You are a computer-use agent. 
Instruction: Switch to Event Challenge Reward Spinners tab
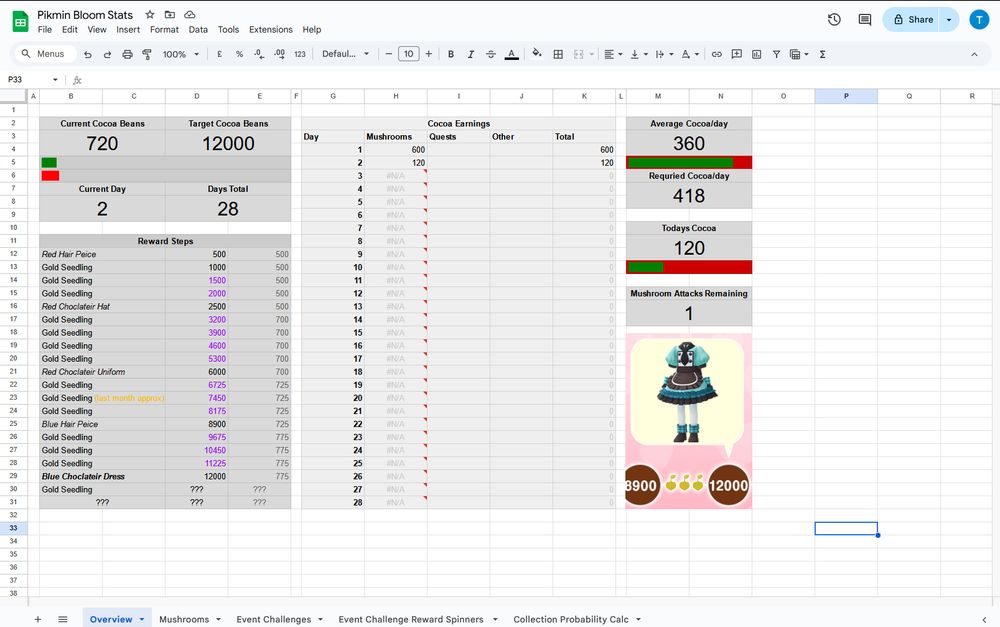[x=411, y=619]
